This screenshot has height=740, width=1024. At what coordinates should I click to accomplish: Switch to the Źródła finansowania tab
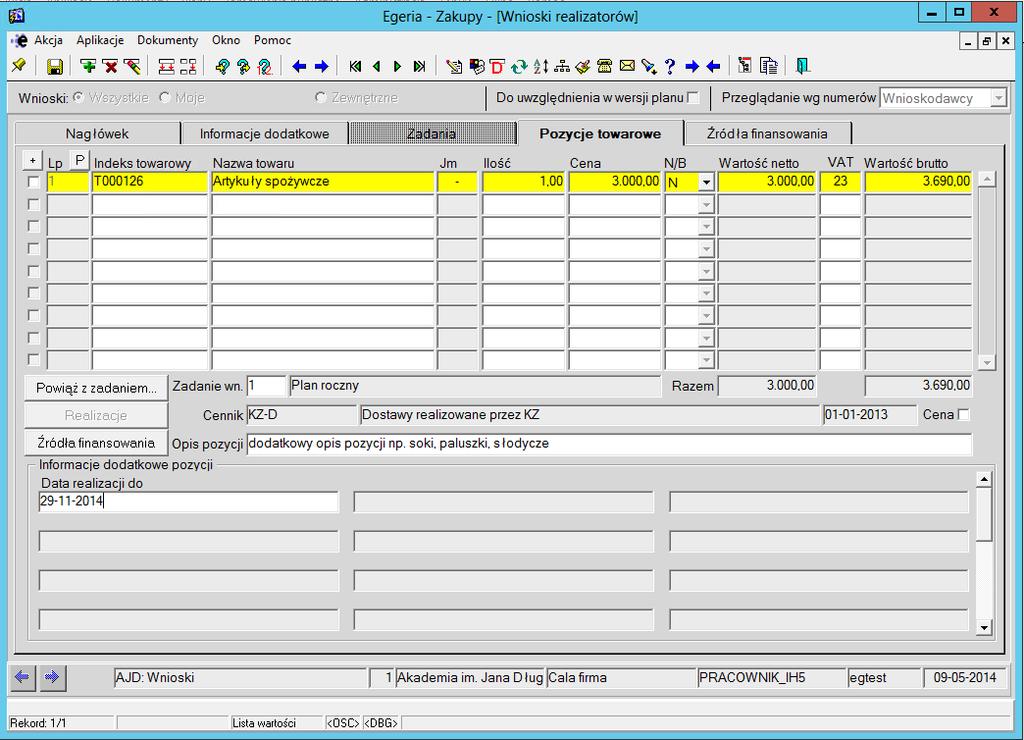coord(767,134)
